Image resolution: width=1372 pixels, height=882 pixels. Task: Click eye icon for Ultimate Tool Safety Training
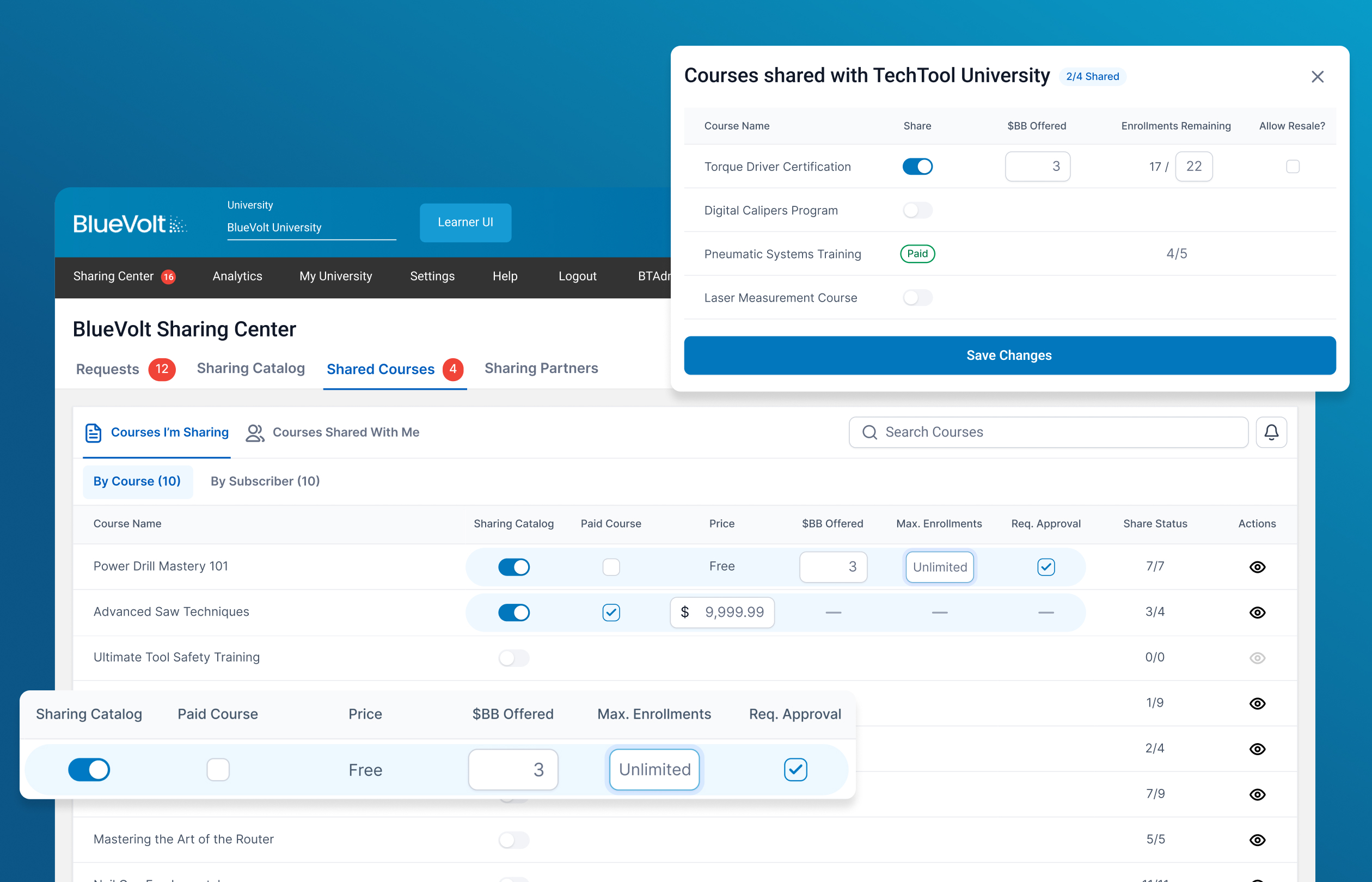pos(1257,658)
